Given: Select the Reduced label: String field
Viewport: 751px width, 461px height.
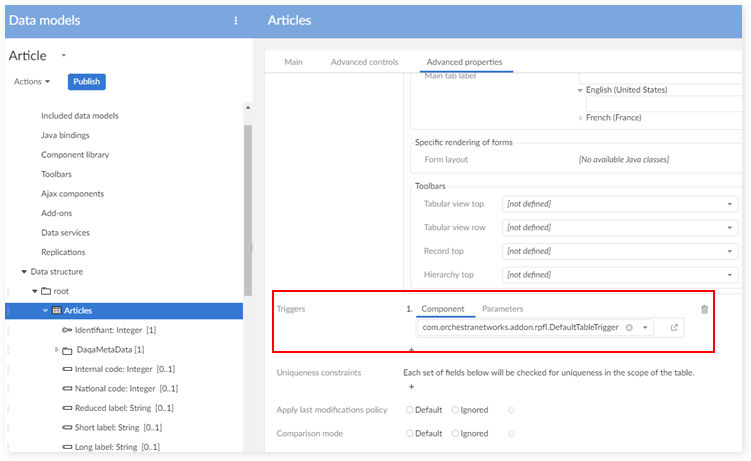Looking at the screenshot, I should (x=124, y=408).
